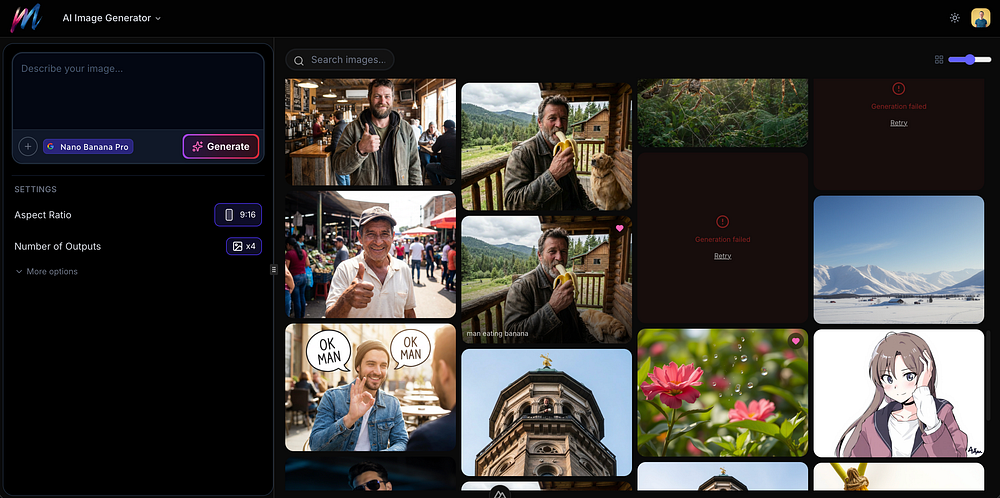The width and height of the screenshot is (1000, 498).
Task: Open top man eating banana image
Action: 547,147
